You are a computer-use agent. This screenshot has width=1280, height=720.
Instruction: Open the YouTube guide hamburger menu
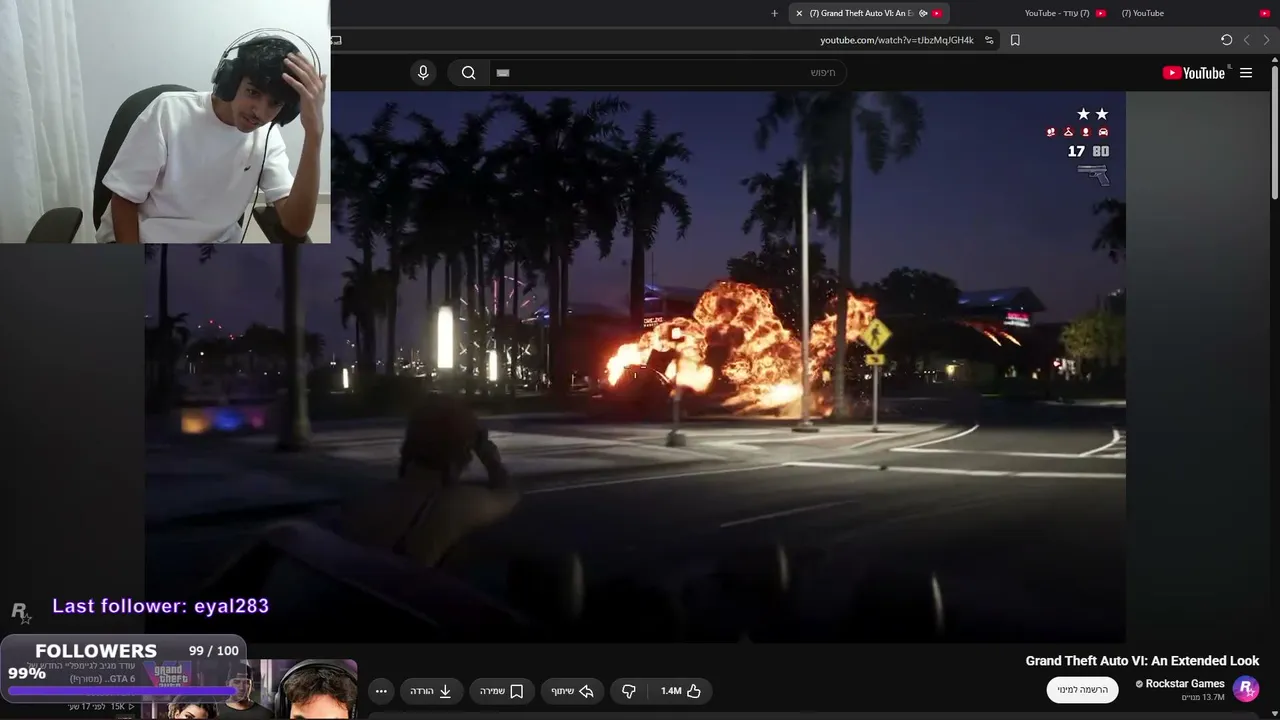click(x=1246, y=73)
